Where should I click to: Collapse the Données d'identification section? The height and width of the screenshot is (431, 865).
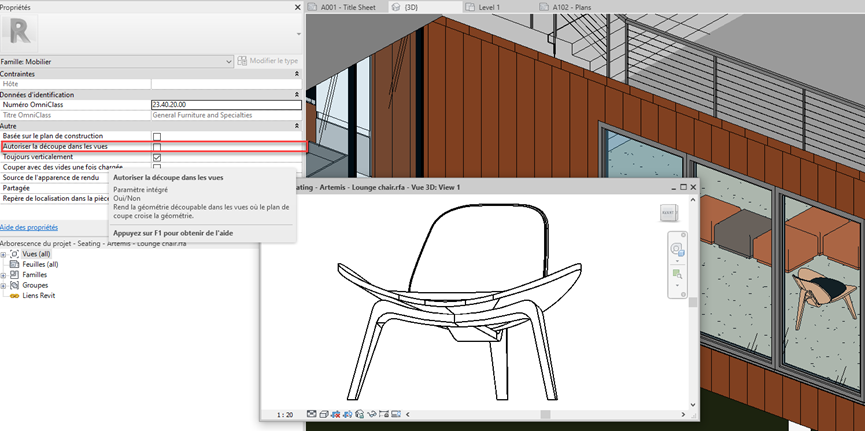pos(296,94)
